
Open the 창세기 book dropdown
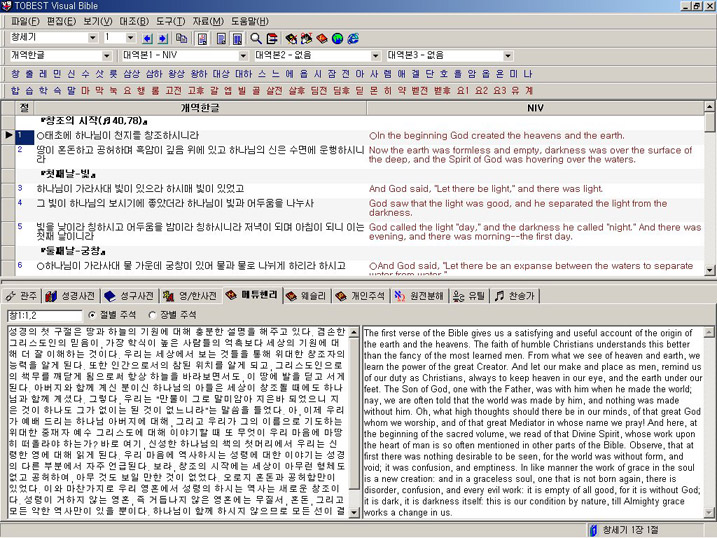(x=92, y=38)
